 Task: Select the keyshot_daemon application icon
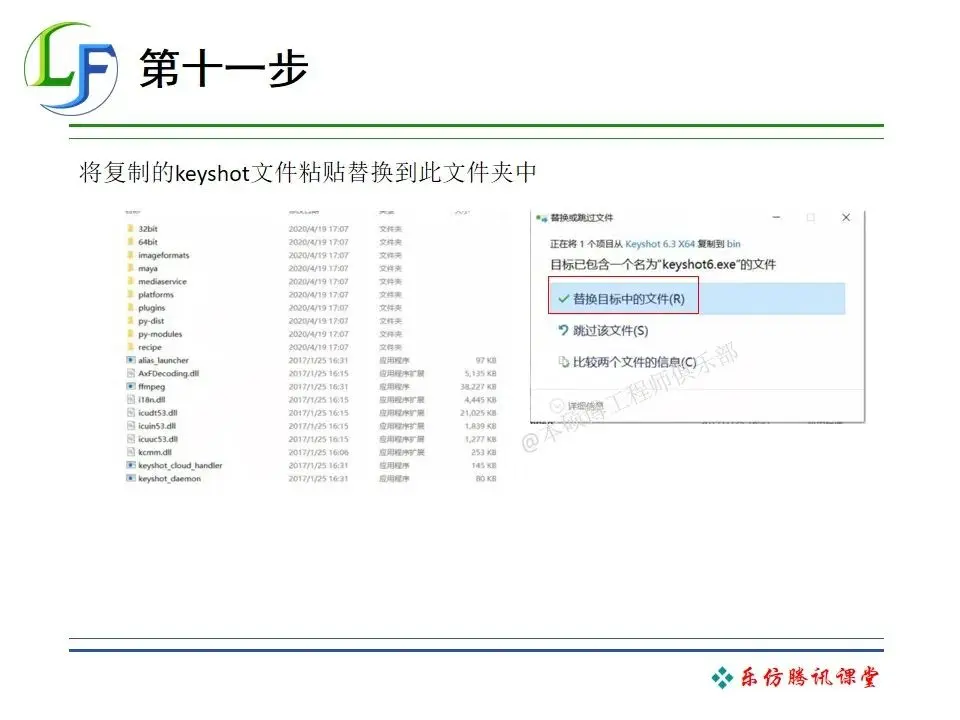(x=130, y=479)
